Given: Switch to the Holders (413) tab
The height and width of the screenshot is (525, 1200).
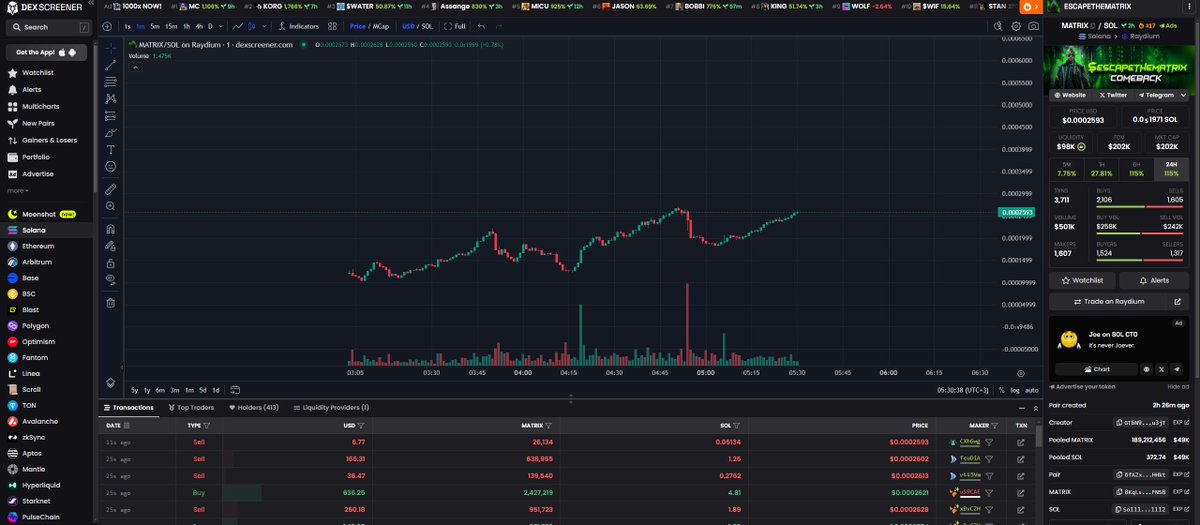Looking at the screenshot, I should 254,407.
